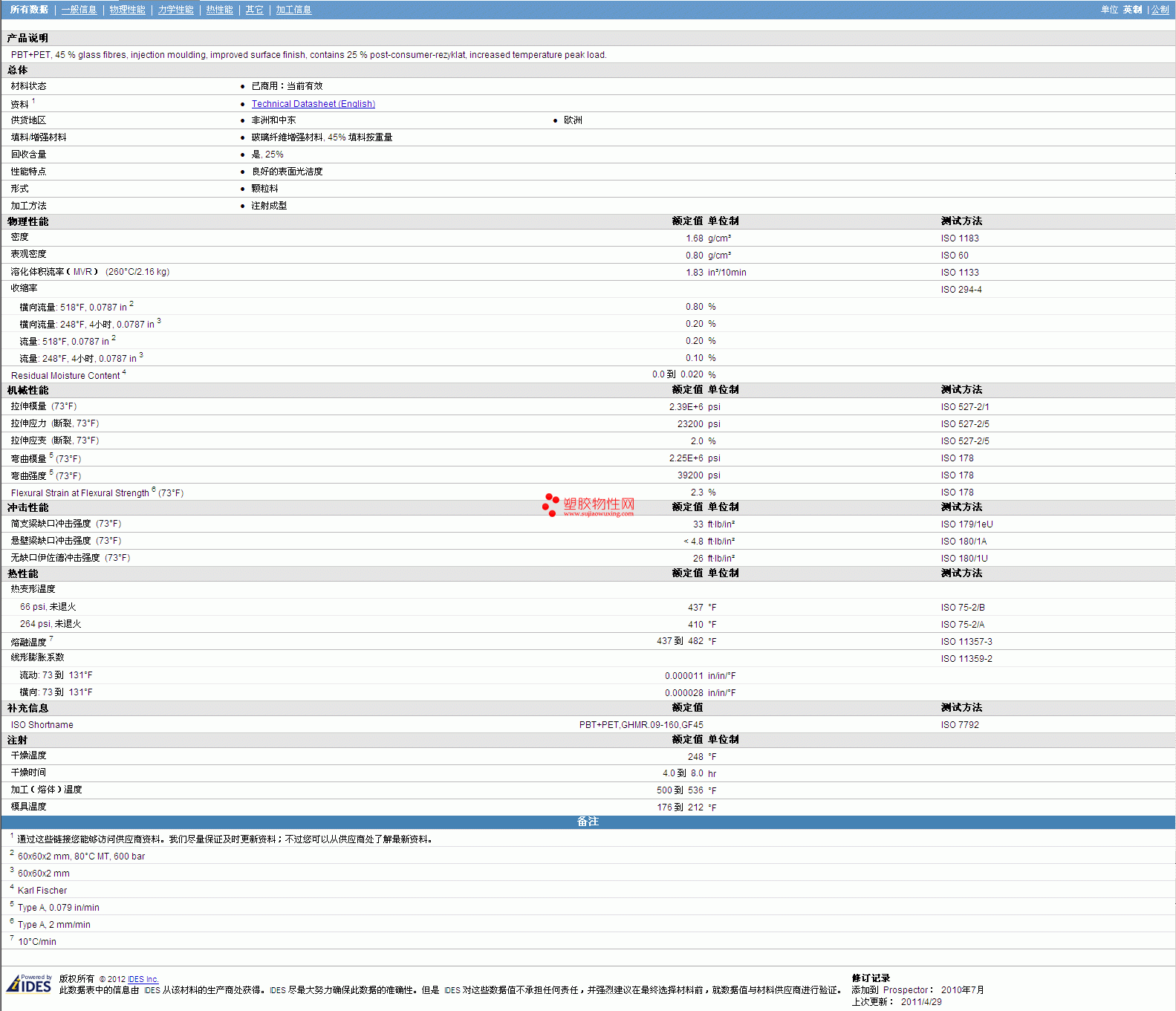Click the Powered by IDES logo
The height and width of the screenshot is (1011, 1176).
click(30, 984)
